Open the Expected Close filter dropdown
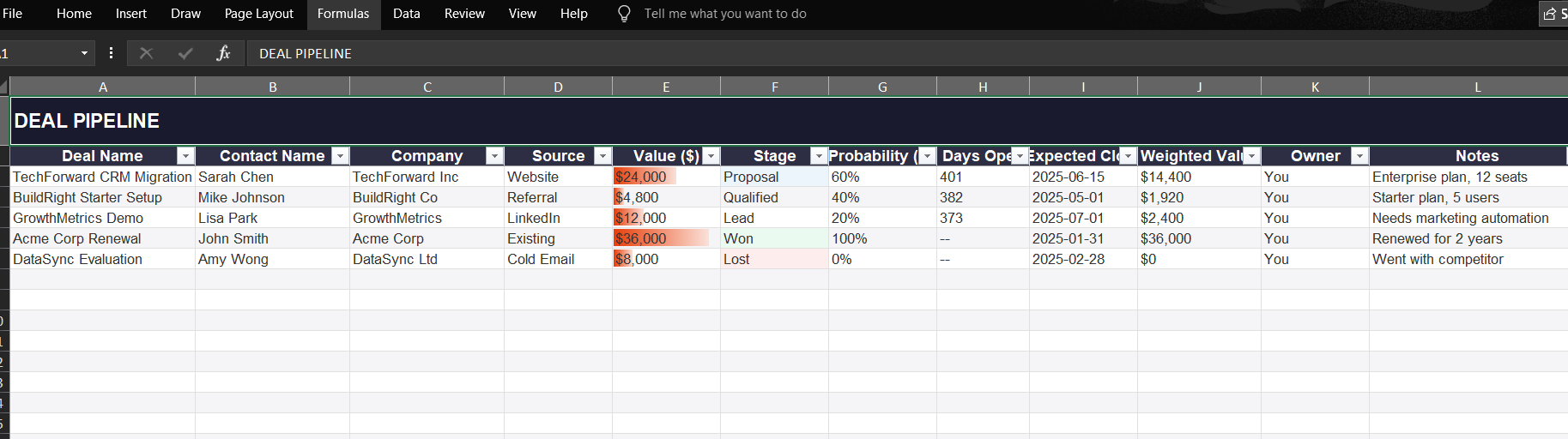 click(1128, 156)
